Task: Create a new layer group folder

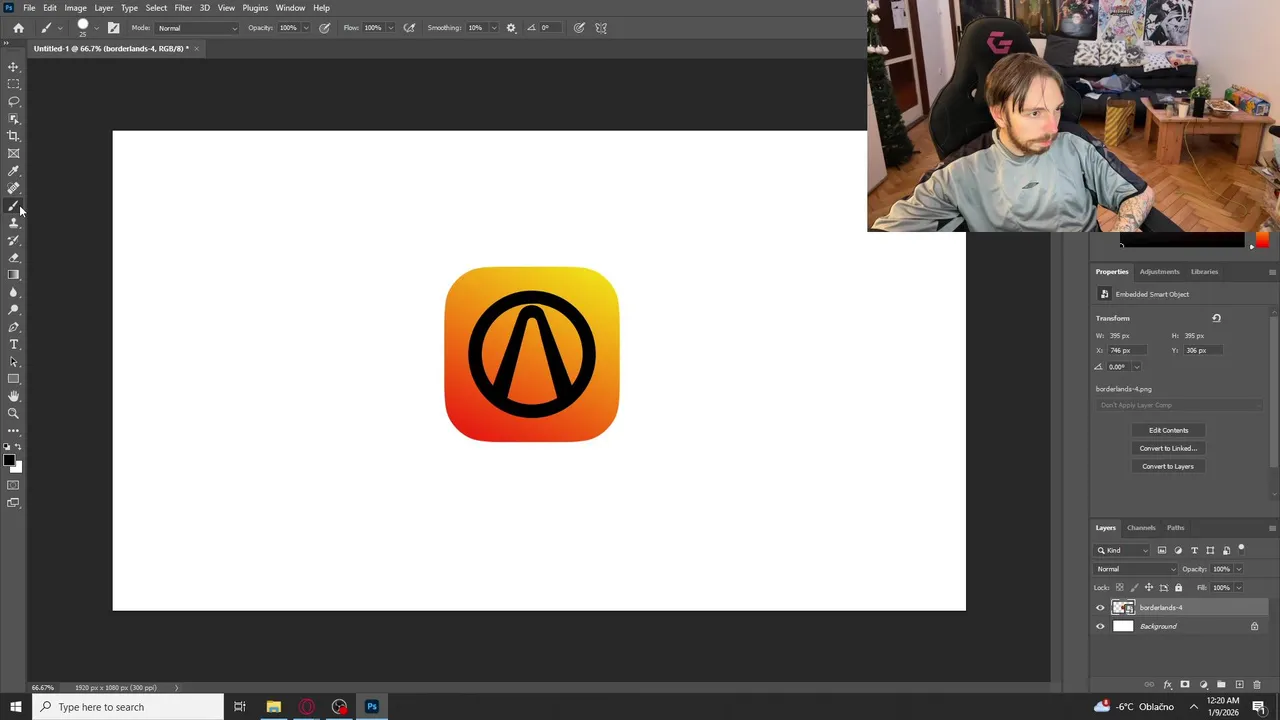Action: click(1221, 685)
